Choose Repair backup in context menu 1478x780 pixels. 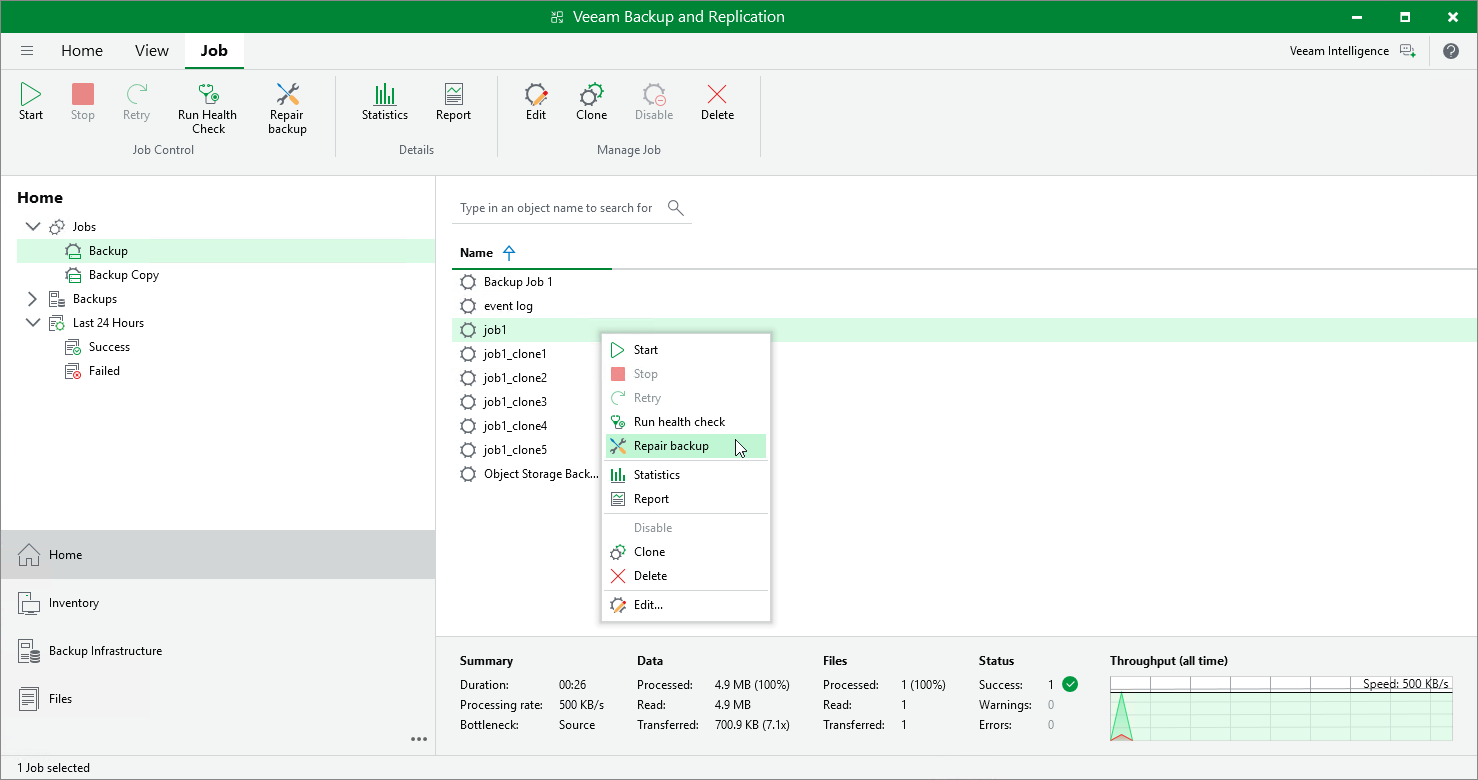686,446
